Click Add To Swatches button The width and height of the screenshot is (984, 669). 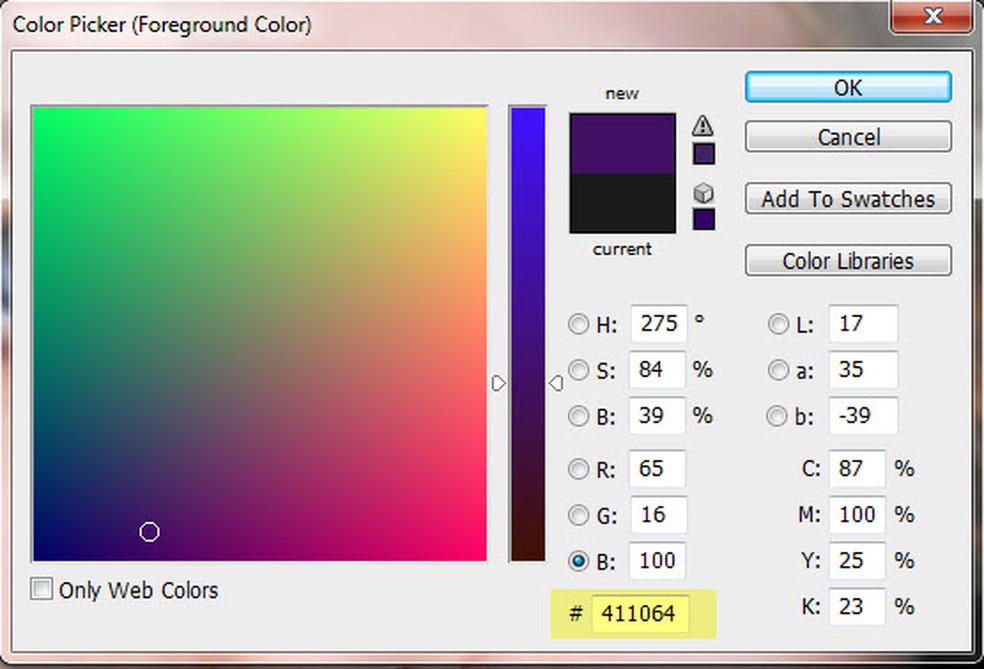click(847, 199)
